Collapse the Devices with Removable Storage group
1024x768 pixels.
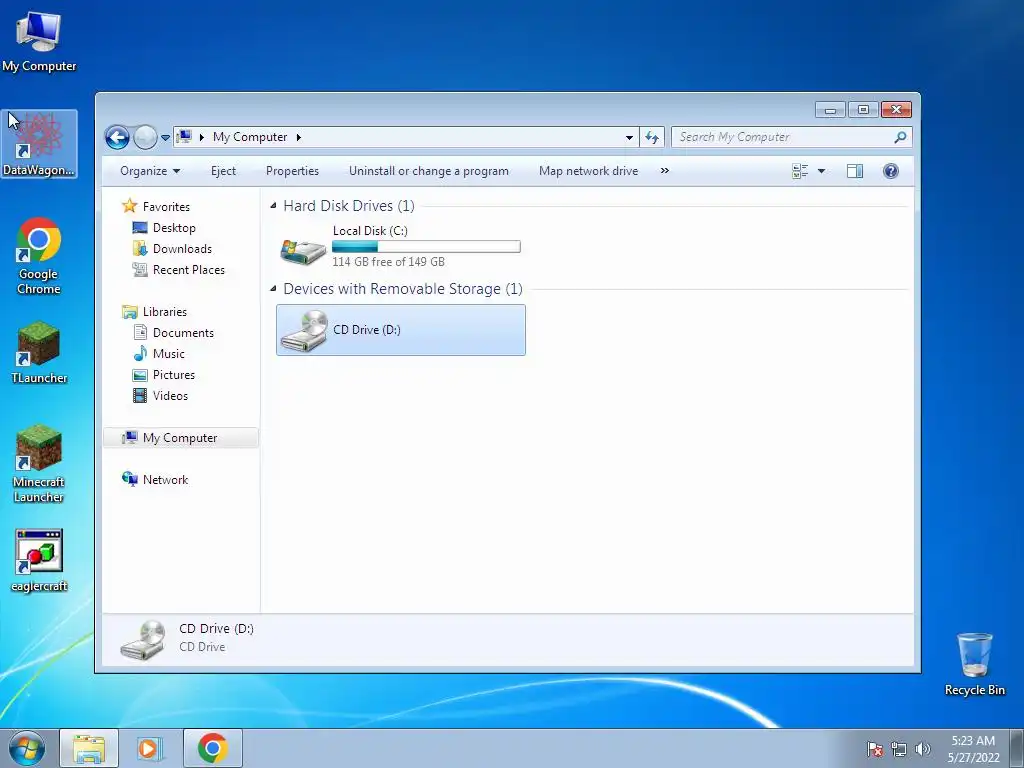point(273,289)
